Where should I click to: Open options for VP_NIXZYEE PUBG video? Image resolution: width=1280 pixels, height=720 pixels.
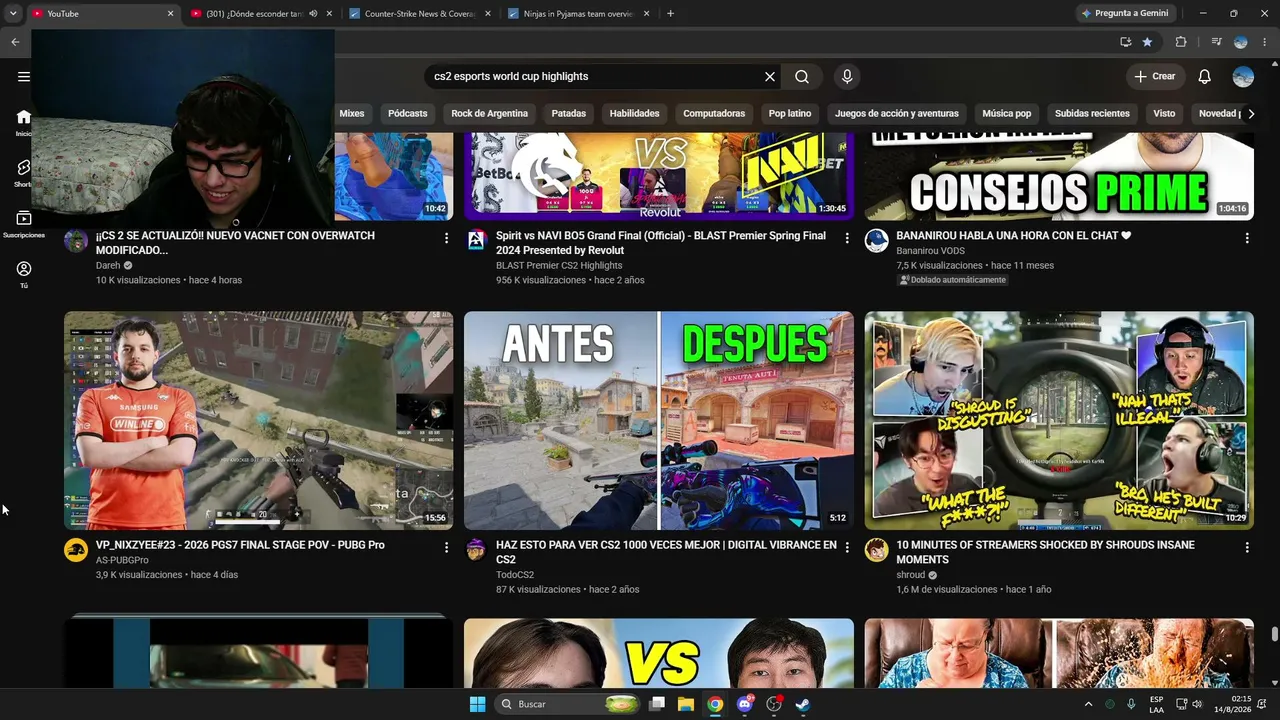[x=446, y=547]
